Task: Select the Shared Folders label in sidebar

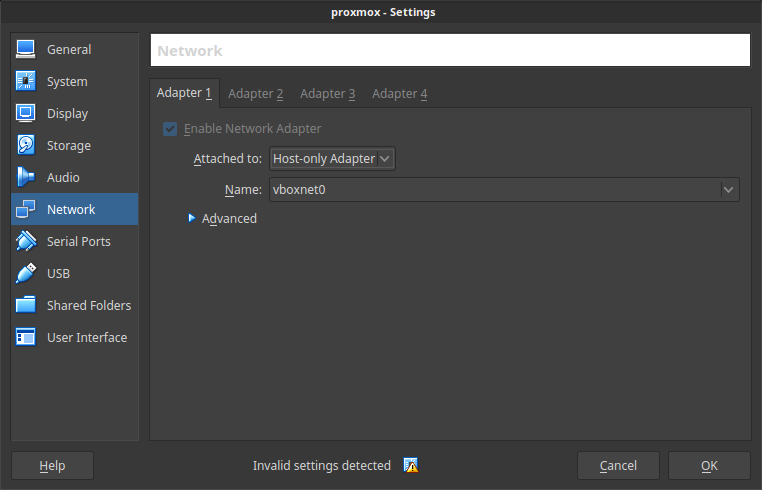Action: [x=89, y=305]
